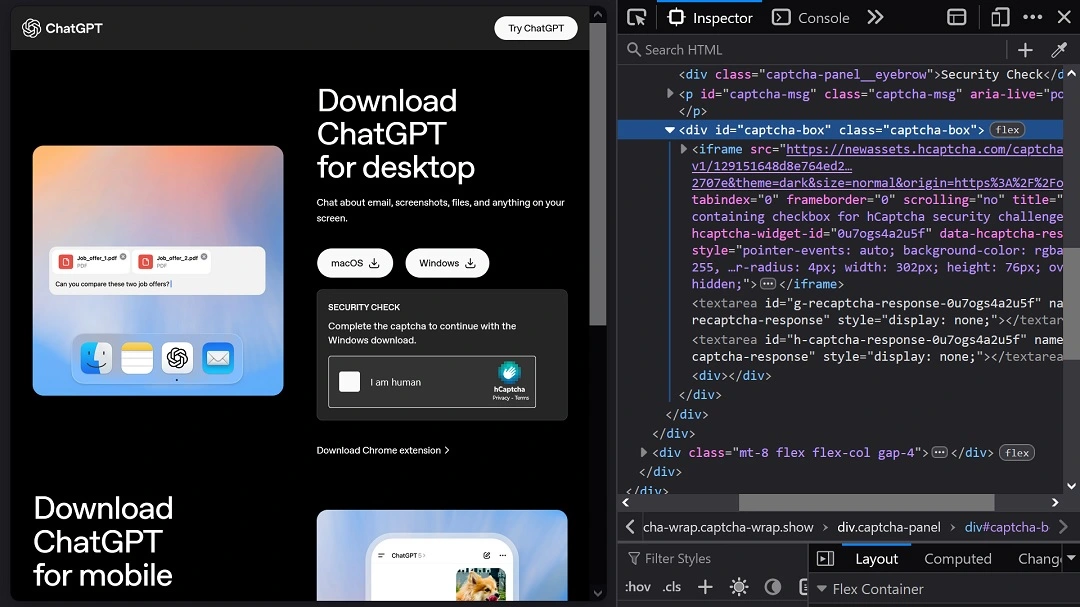Image resolution: width=1080 pixels, height=607 pixels.
Task: Open Download Chrome extension link
Action: (x=383, y=451)
